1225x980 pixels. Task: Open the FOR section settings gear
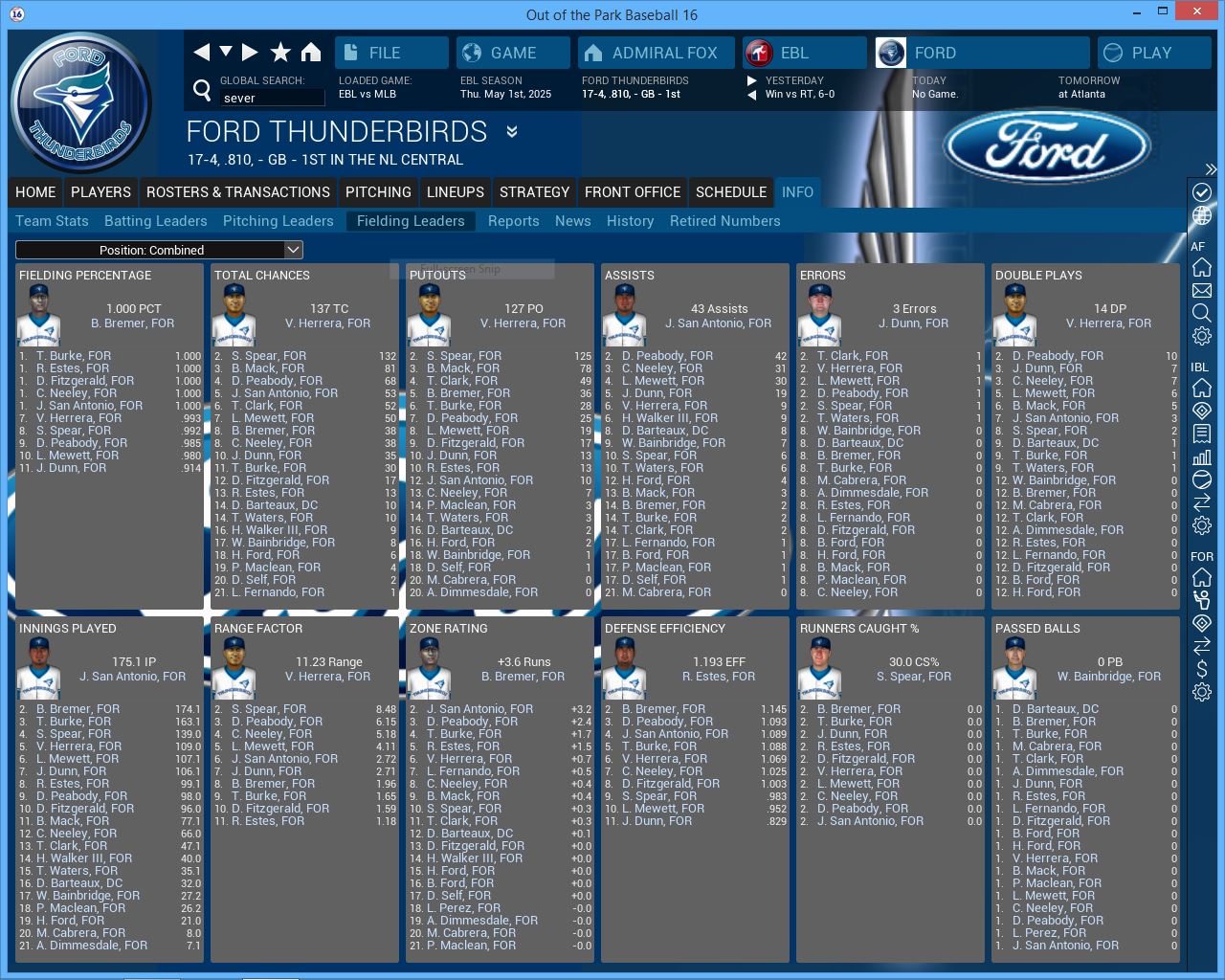pyautogui.click(x=1202, y=692)
